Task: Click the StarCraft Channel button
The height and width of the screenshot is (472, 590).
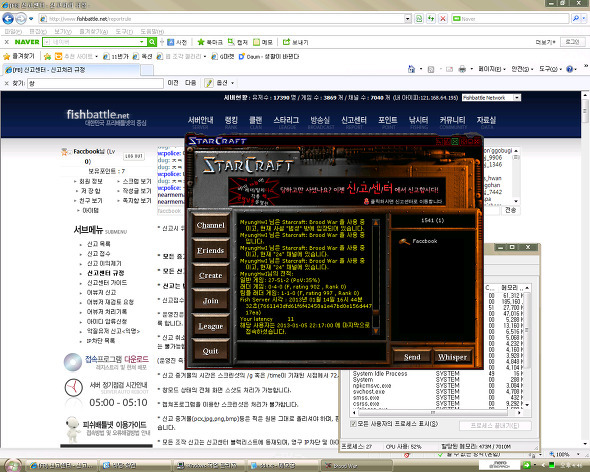Action: tap(210, 225)
